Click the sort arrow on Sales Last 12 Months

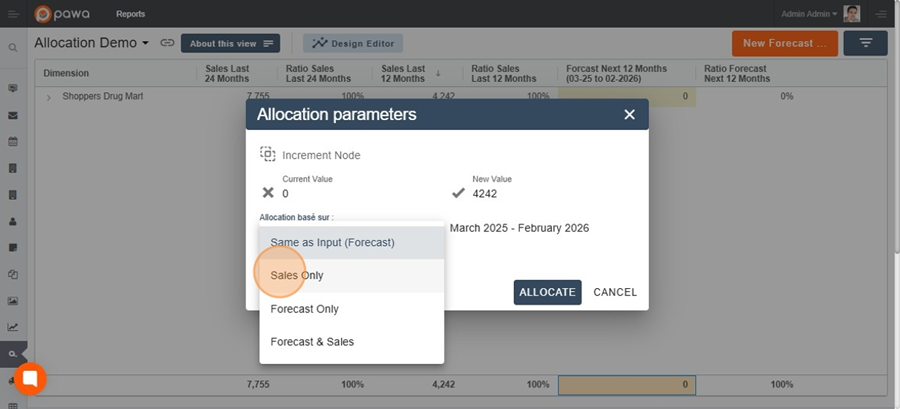click(x=438, y=73)
